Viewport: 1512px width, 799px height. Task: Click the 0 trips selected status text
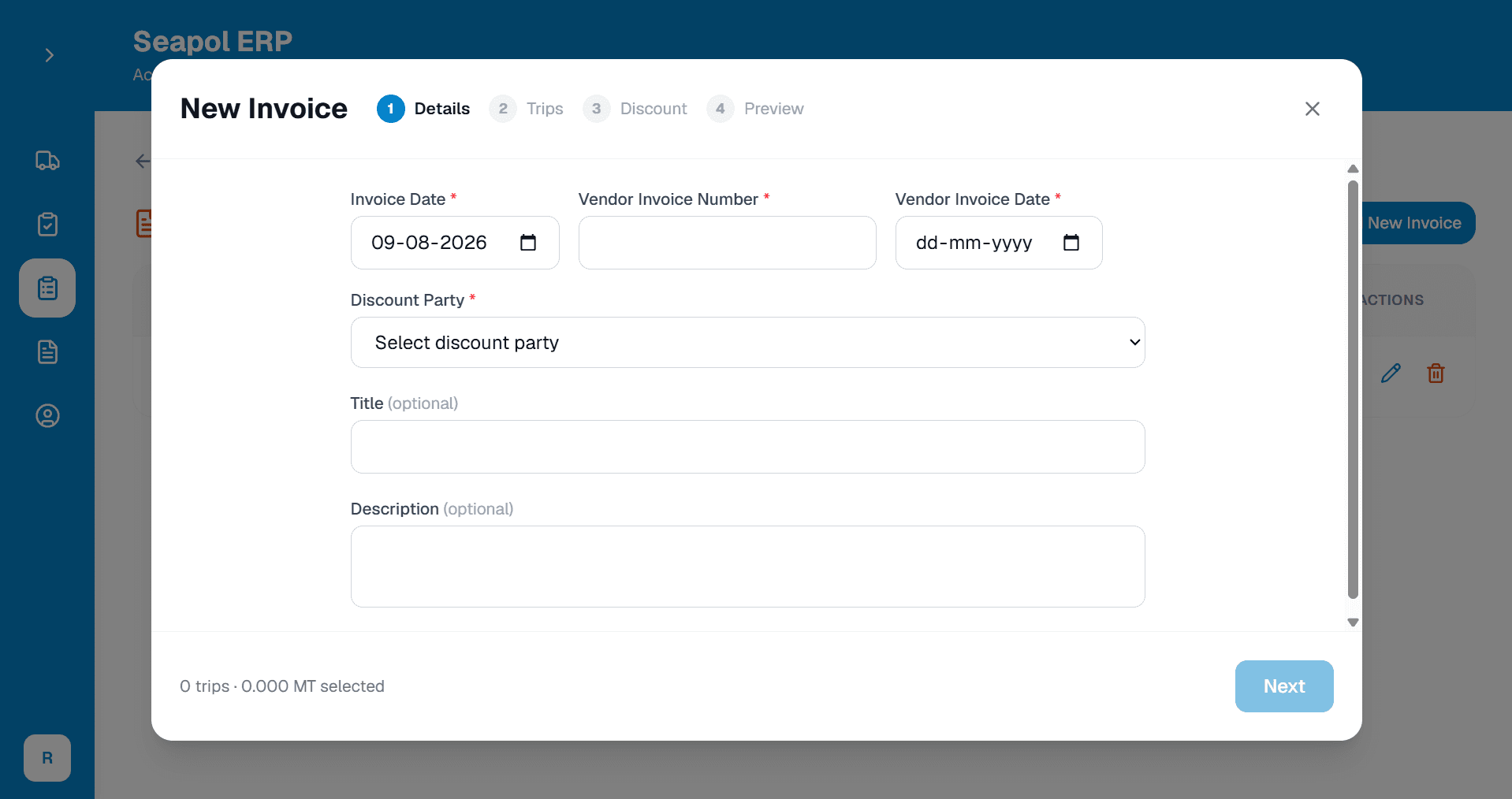tap(282, 686)
